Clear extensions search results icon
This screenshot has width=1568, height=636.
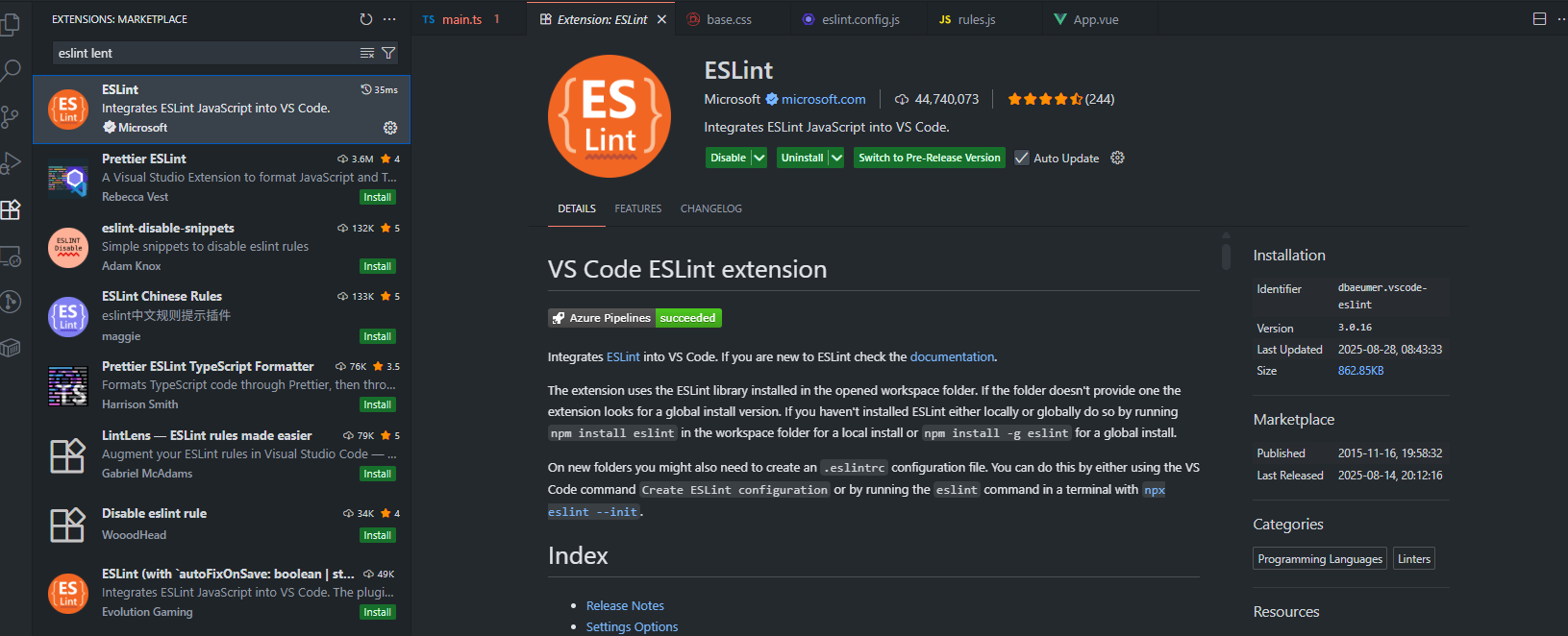pyautogui.click(x=367, y=53)
